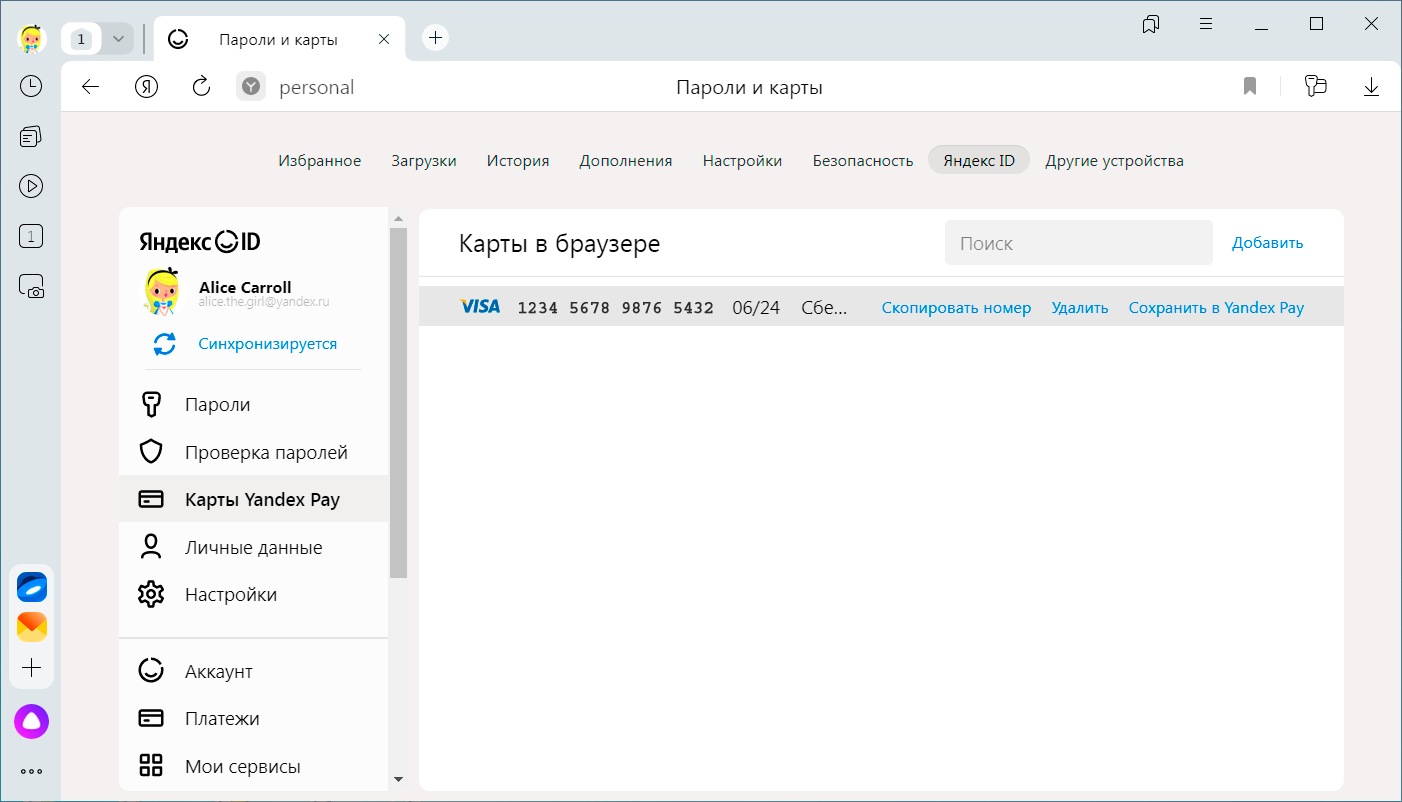Screen dimensions: 1402x802
Task: Open bookmarks panel icon in title bar
Action: tap(1151, 24)
